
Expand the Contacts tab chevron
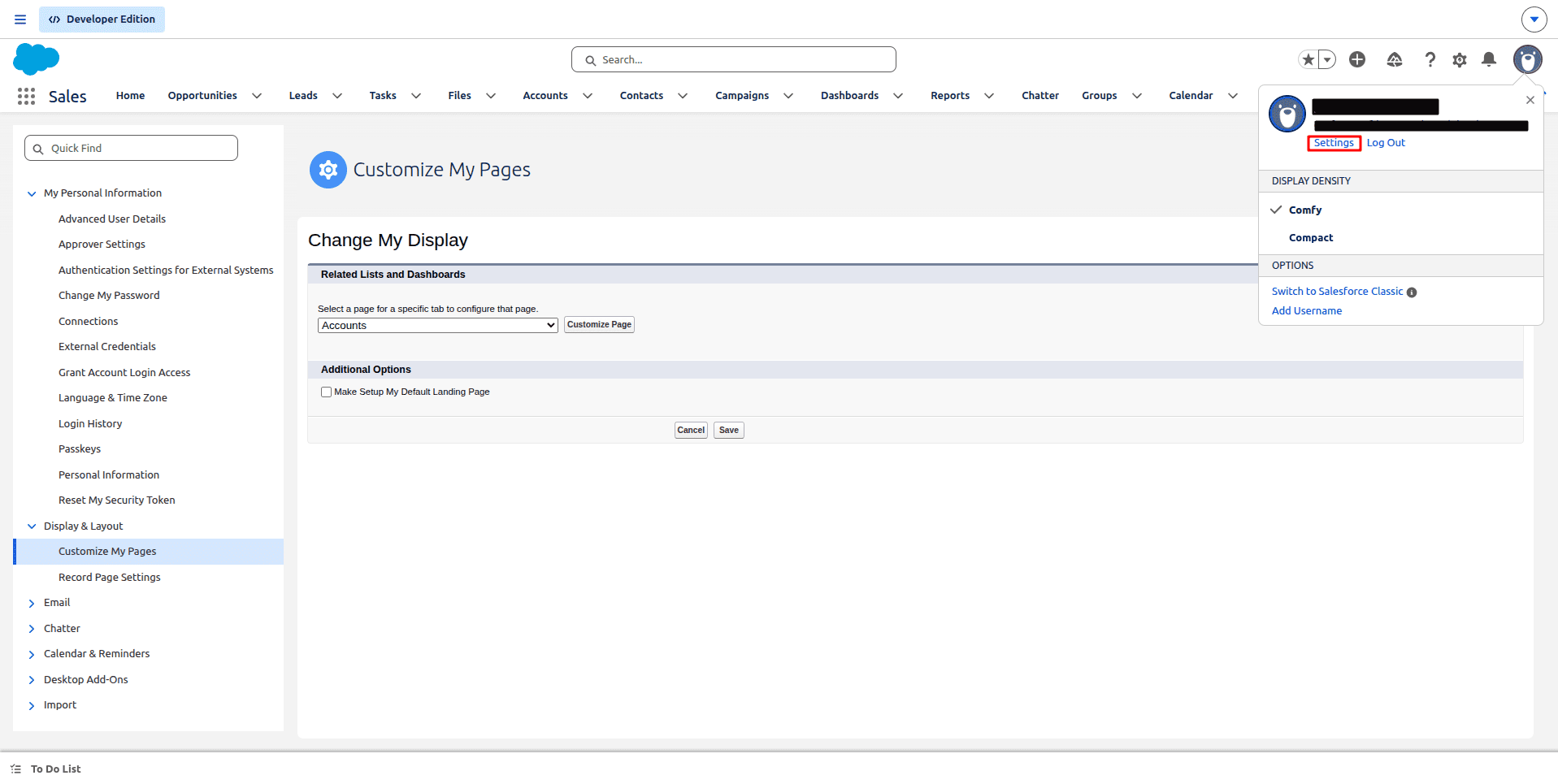click(x=683, y=96)
